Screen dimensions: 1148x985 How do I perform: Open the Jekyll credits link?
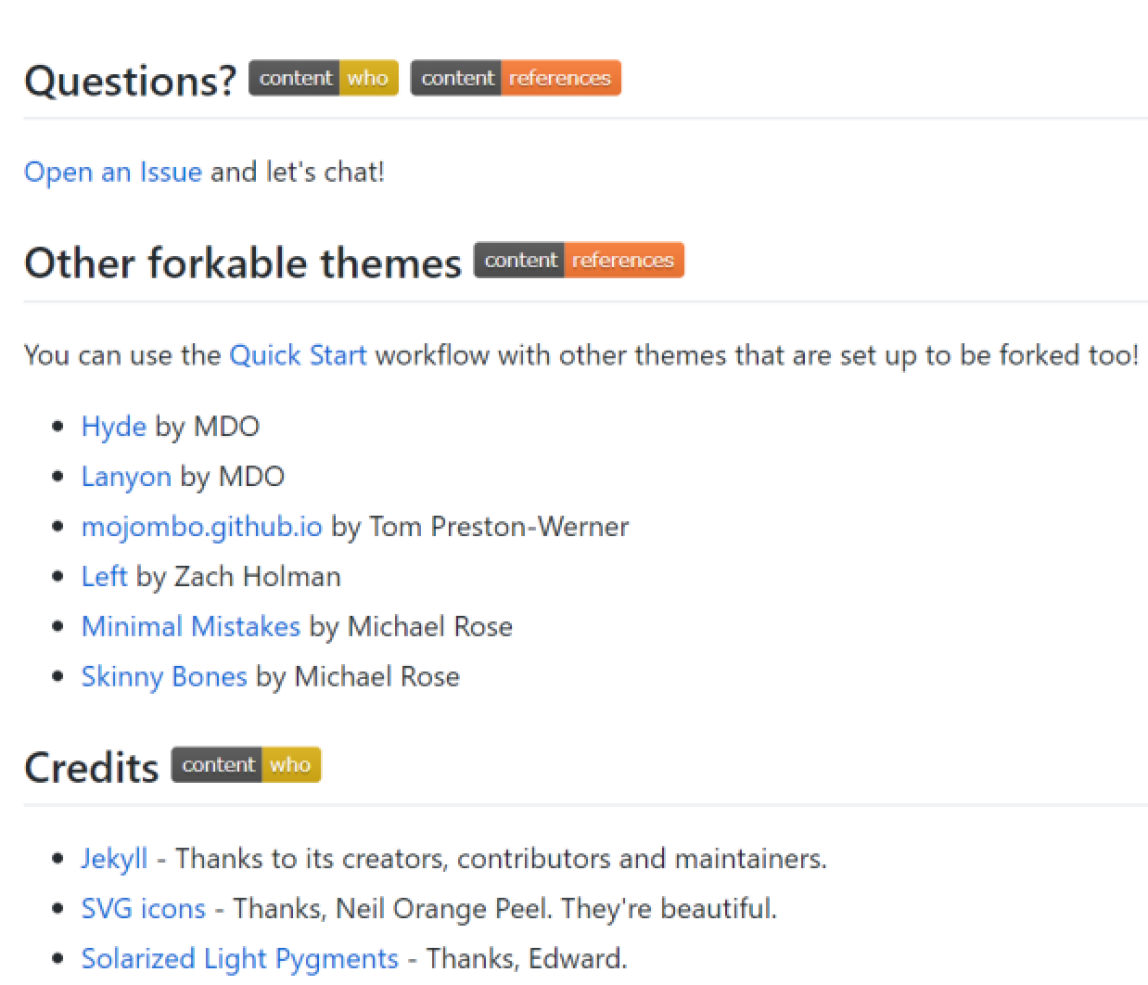pos(114,859)
